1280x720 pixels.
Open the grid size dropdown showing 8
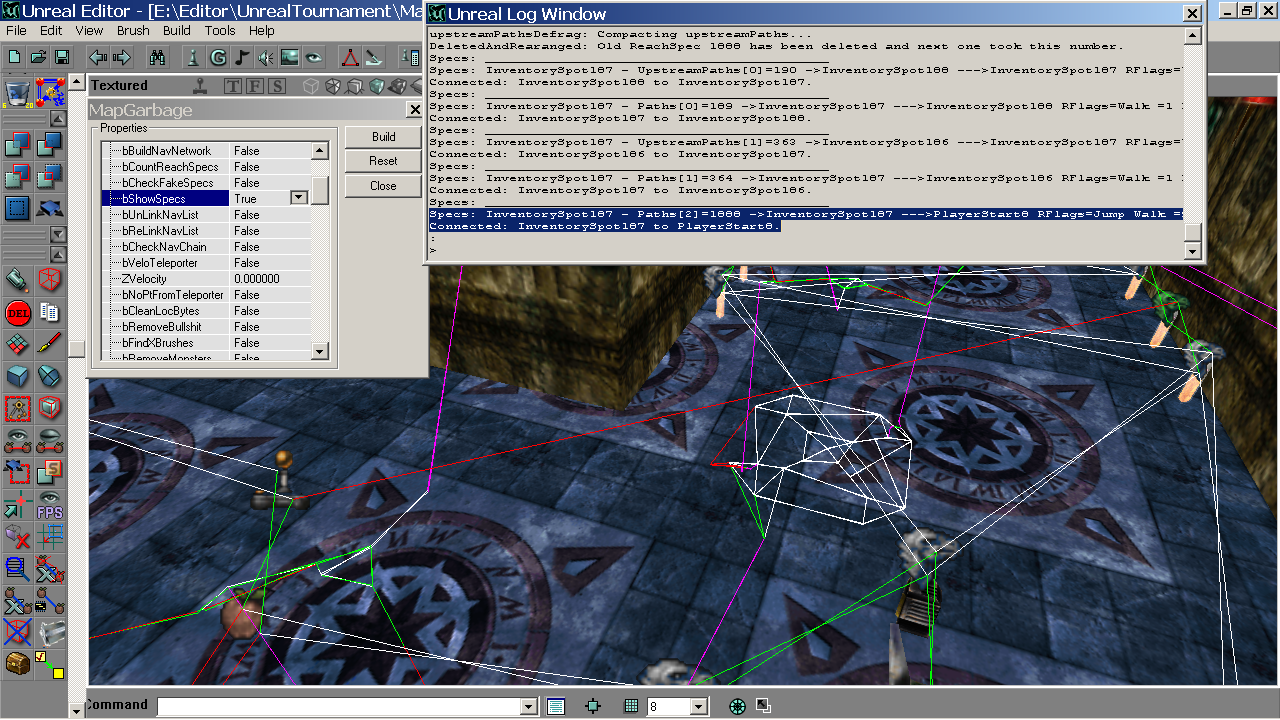pyautogui.click(x=699, y=707)
